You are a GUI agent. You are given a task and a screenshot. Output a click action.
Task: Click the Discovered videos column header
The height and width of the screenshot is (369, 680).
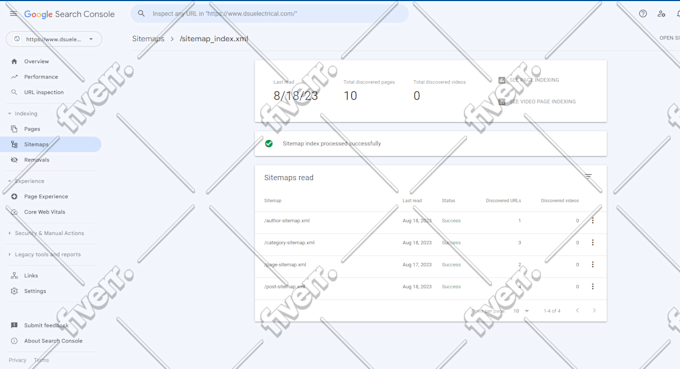560,201
